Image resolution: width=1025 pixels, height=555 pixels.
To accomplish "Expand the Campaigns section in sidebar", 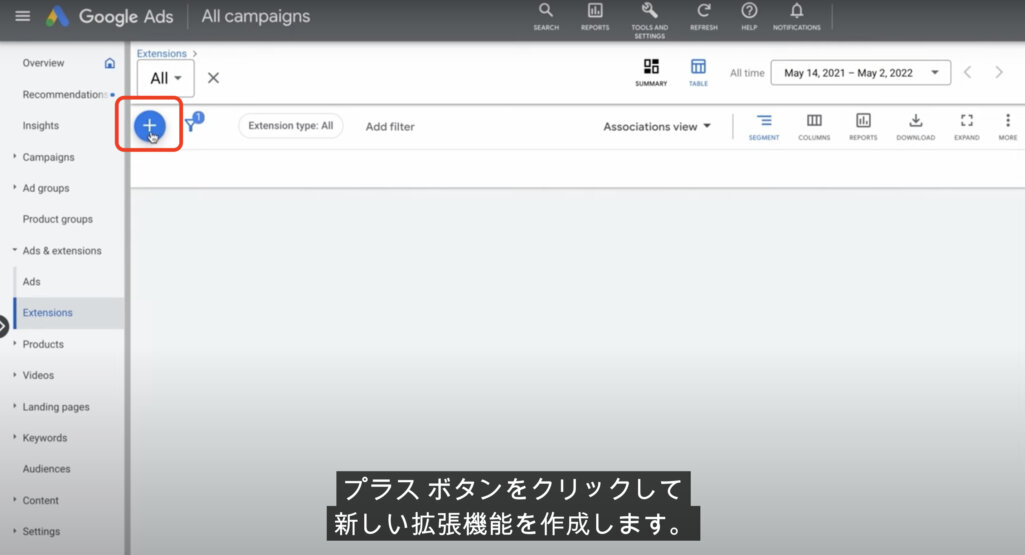I will [48, 157].
